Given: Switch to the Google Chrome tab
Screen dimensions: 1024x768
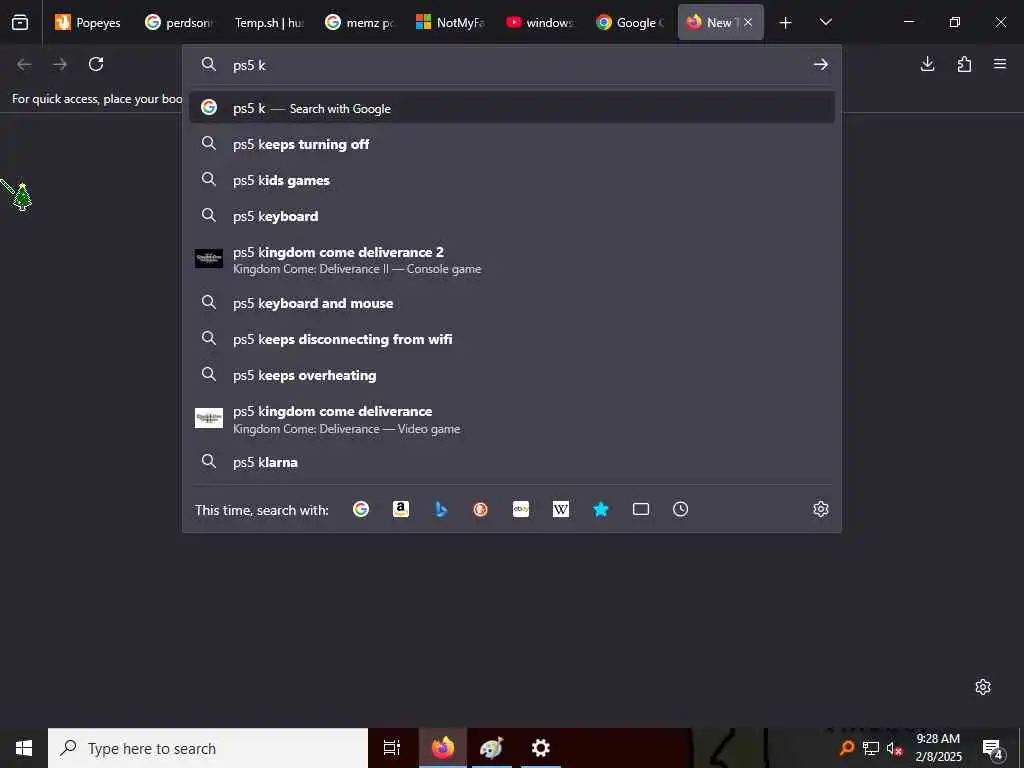Looking at the screenshot, I should point(630,22).
